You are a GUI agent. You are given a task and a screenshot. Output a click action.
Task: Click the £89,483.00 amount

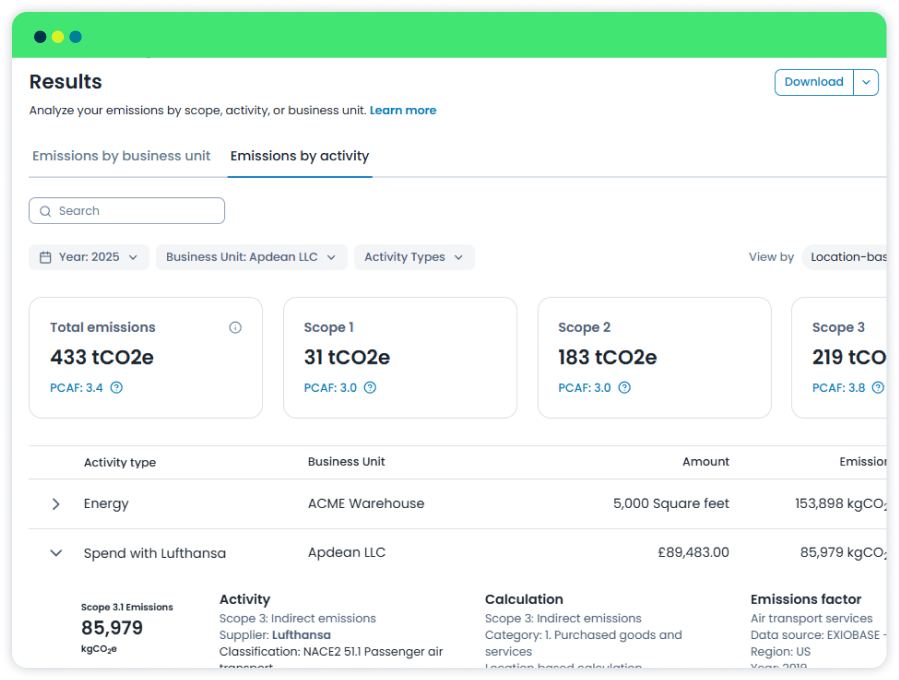pyautogui.click(x=693, y=552)
